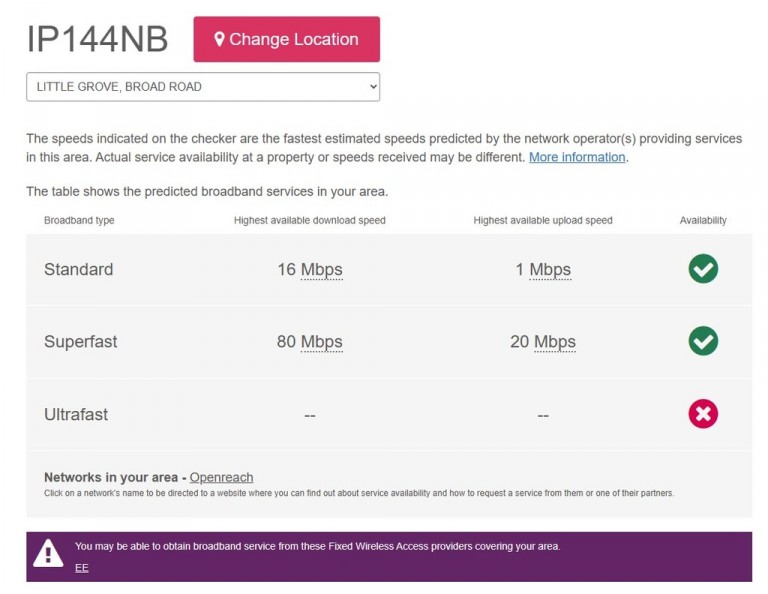Click the address dropdown chevron arrow

(x=373, y=87)
